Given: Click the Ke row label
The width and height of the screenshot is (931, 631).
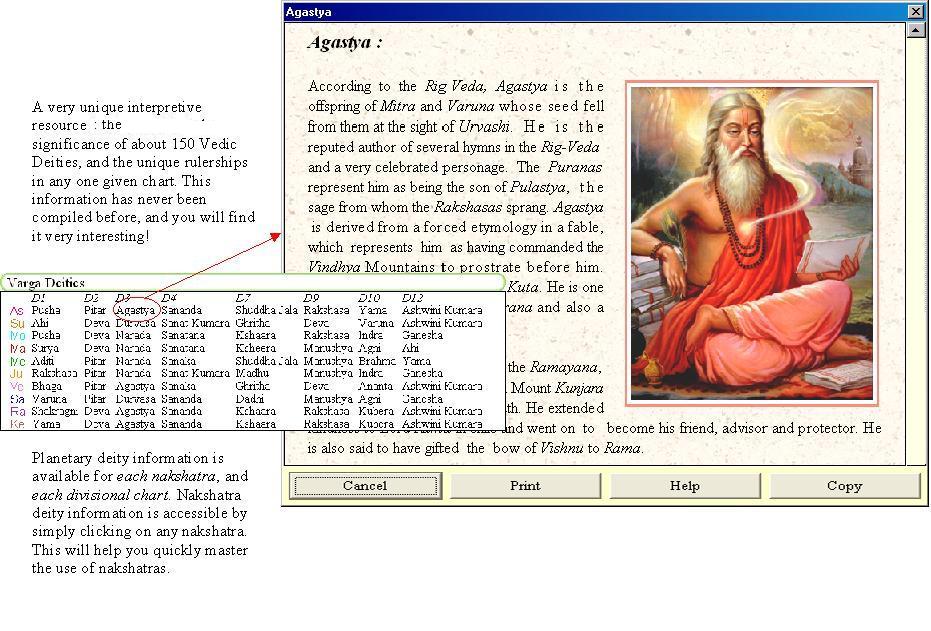Looking at the screenshot, I should pos(17,424).
